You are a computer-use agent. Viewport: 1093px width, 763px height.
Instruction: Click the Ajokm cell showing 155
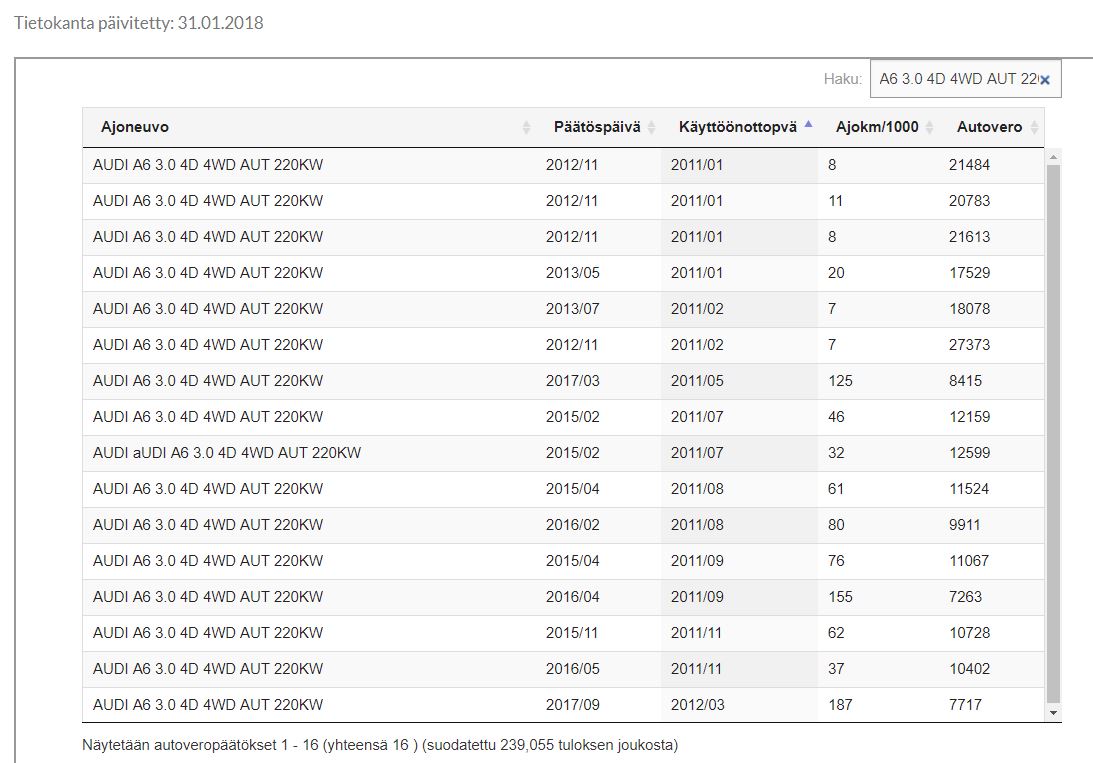[x=840, y=597]
